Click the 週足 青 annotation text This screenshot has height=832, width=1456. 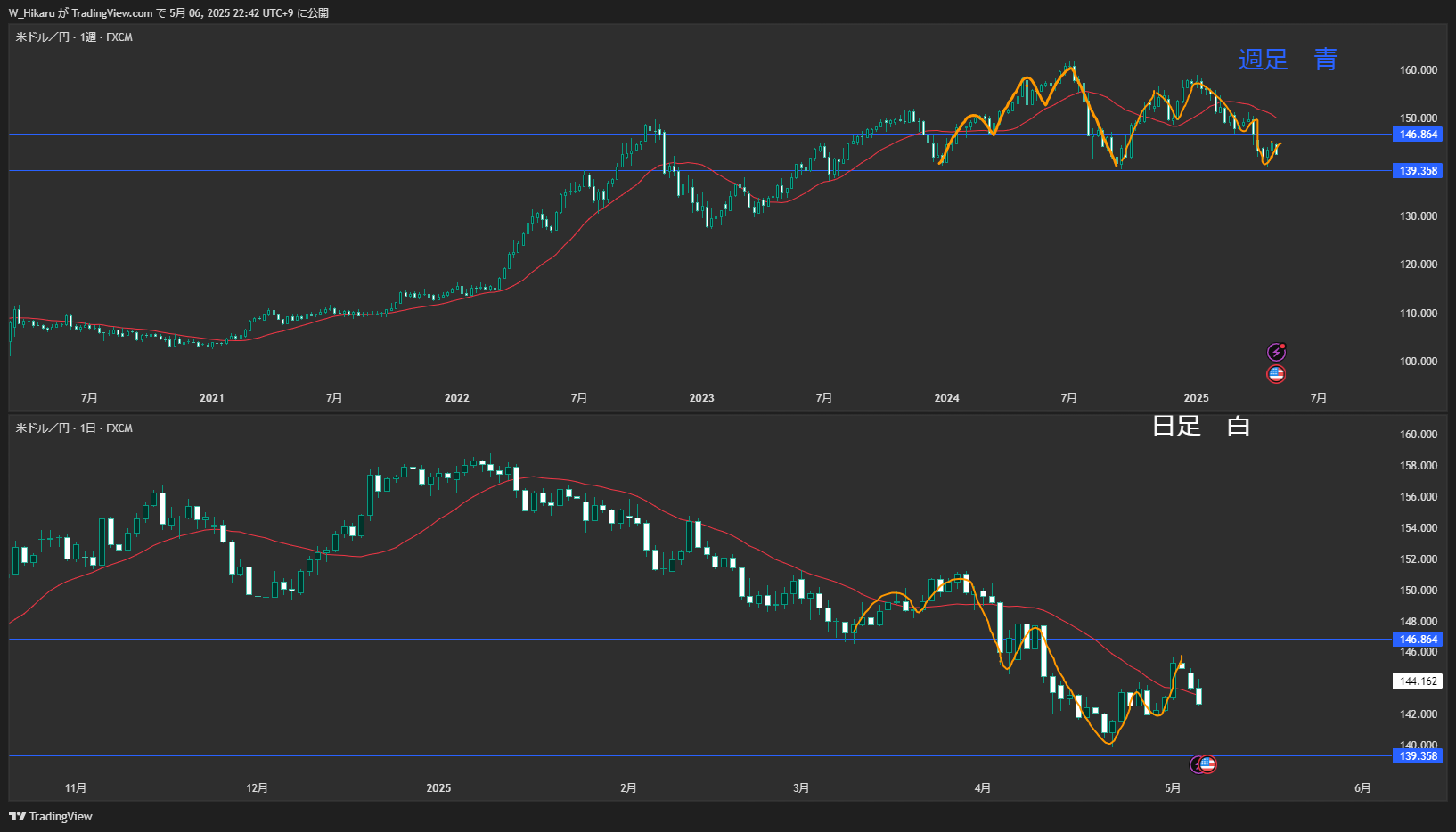[1288, 60]
